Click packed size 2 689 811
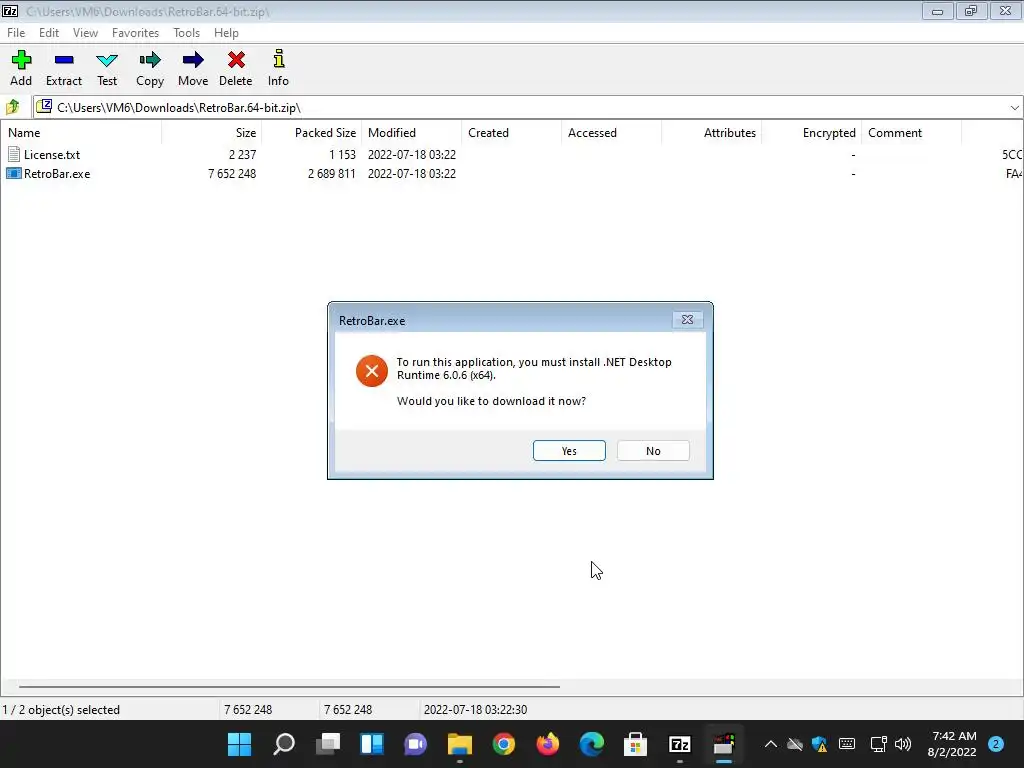 click(332, 174)
